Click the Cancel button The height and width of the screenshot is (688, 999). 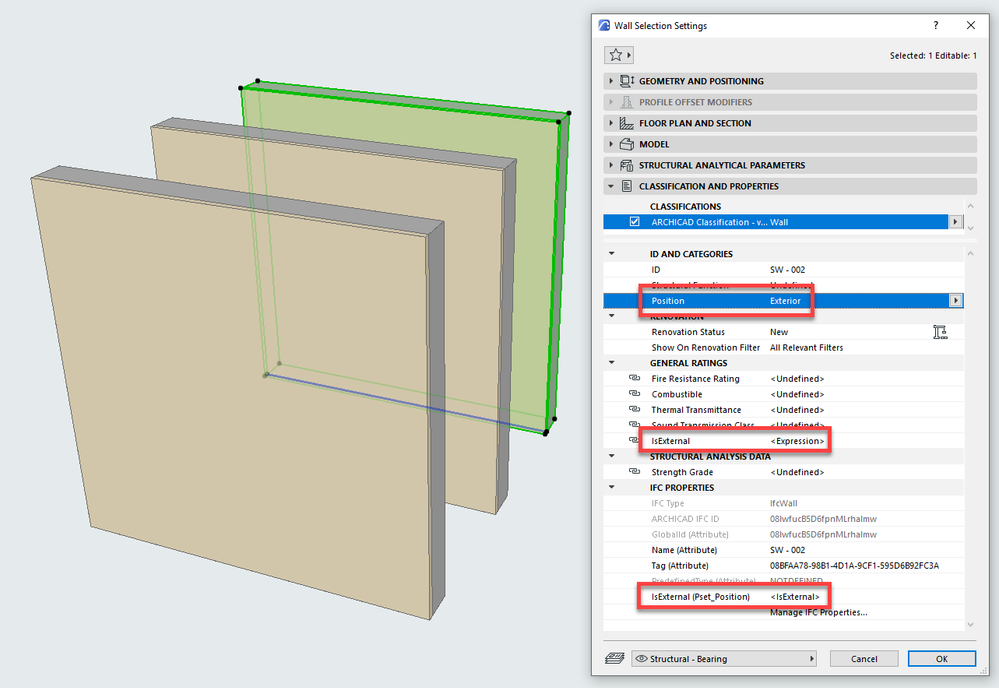point(864,659)
